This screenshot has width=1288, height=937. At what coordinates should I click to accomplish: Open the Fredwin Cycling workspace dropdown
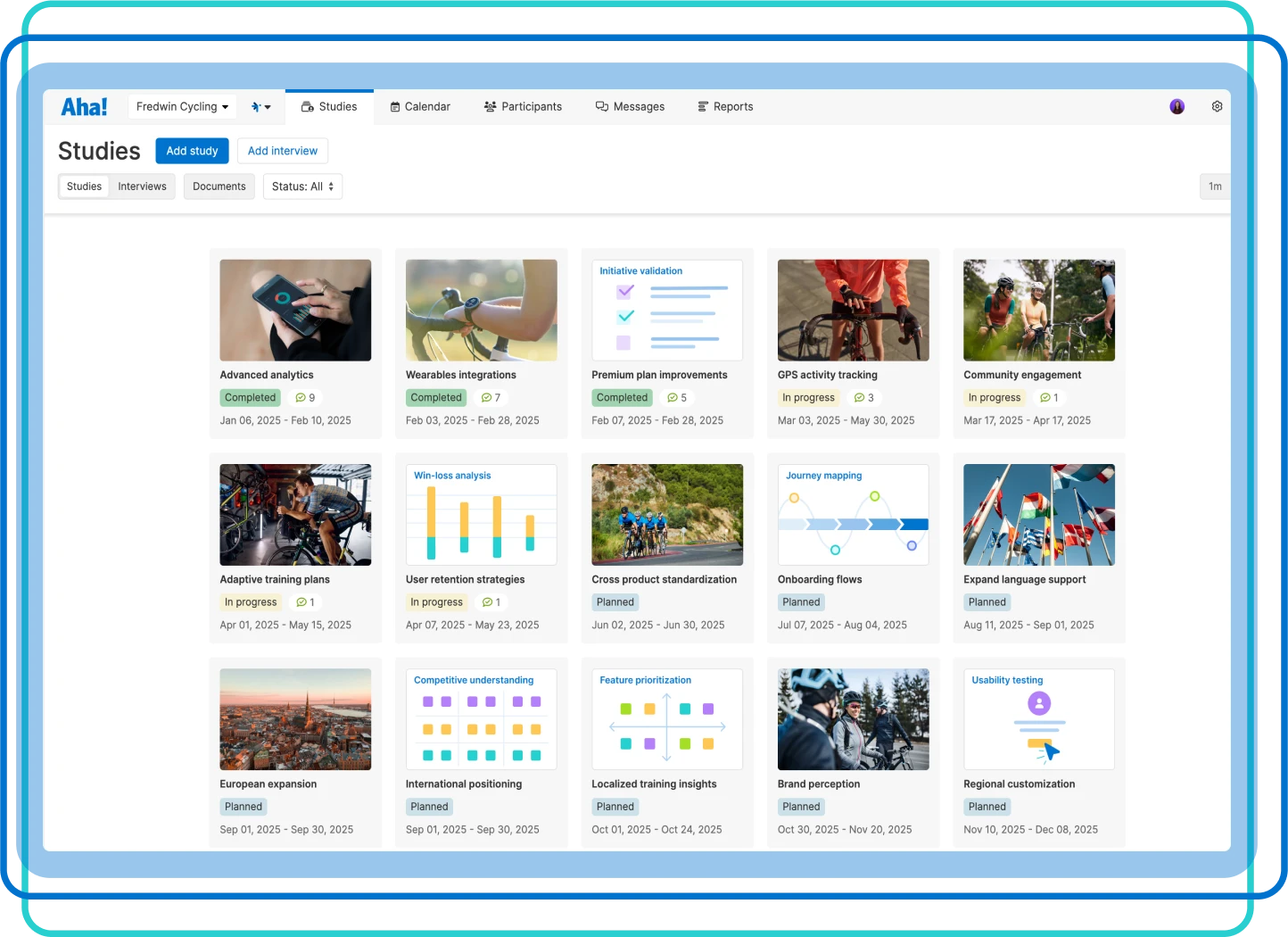[181, 106]
